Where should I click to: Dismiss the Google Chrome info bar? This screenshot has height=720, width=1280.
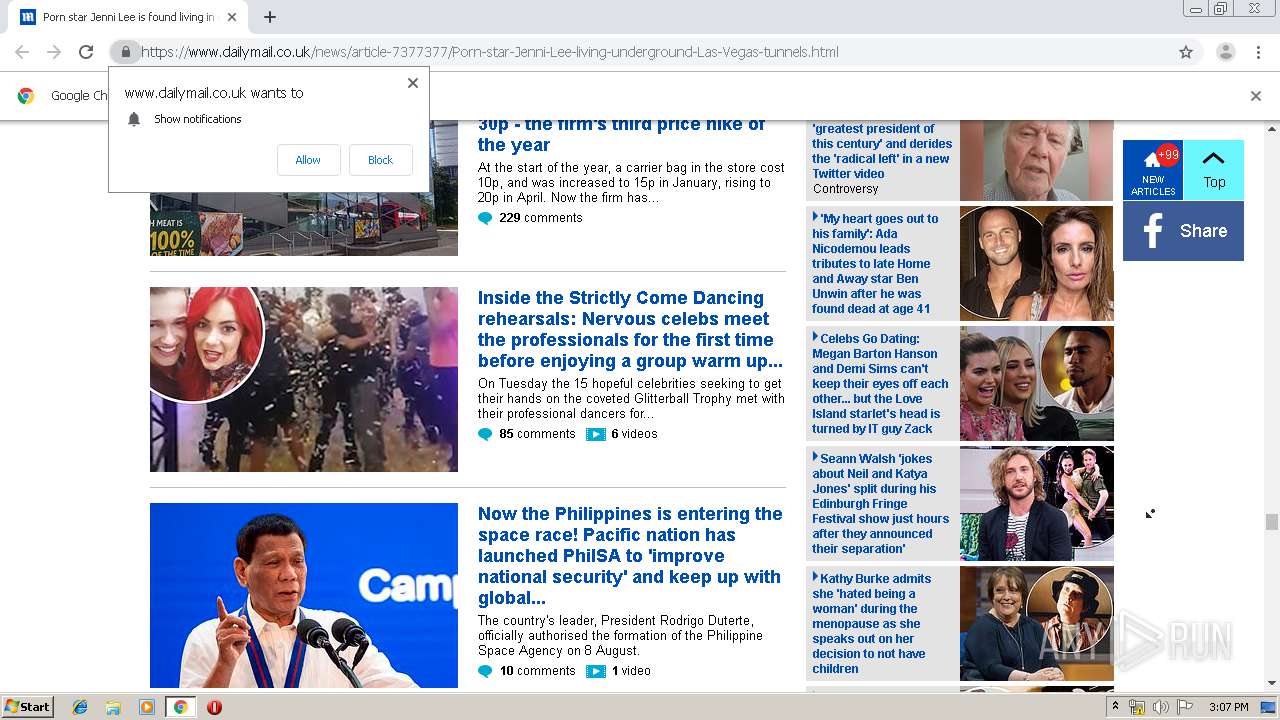point(1255,96)
